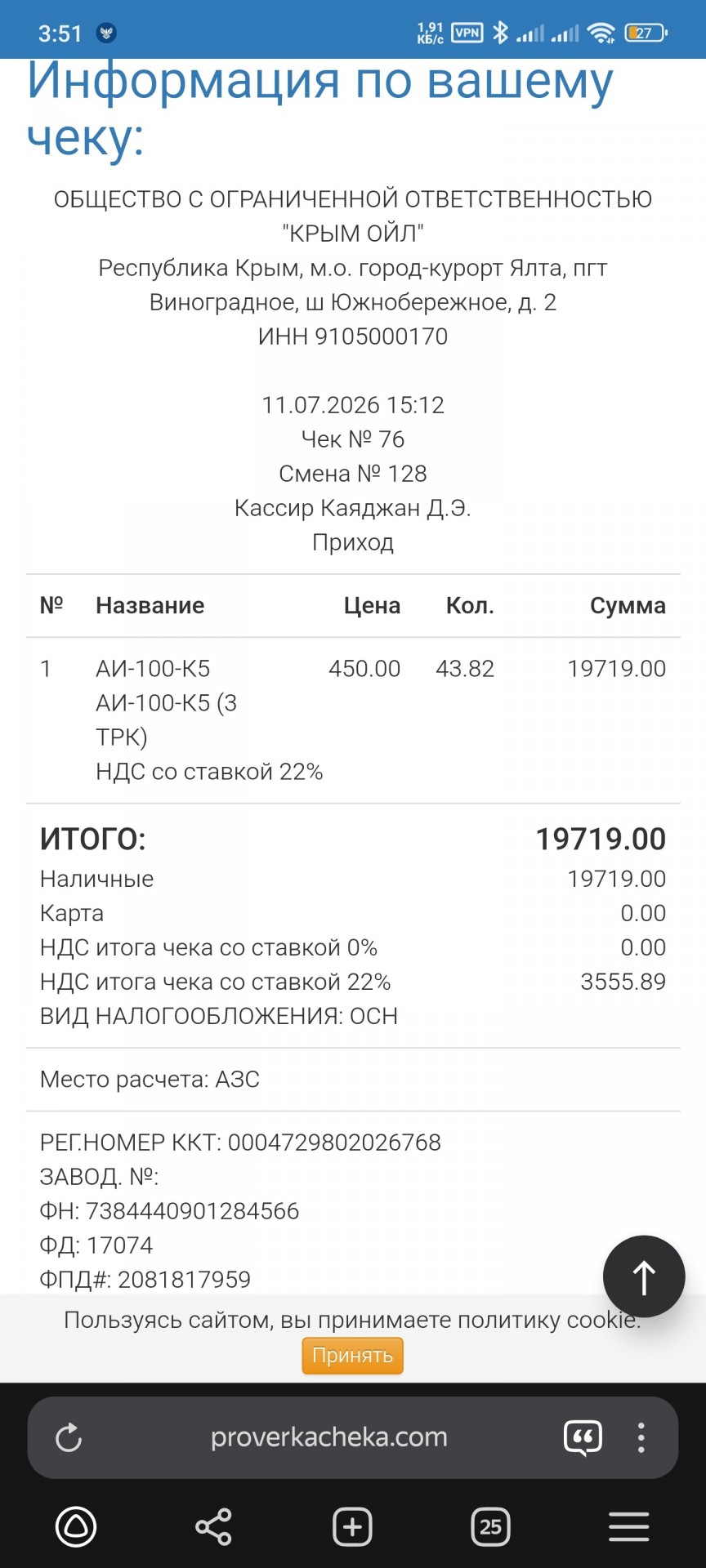This screenshot has width=706, height=1568.
Task: Tap the Bluetooth status icon
Action: pyautogui.click(x=500, y=33)
